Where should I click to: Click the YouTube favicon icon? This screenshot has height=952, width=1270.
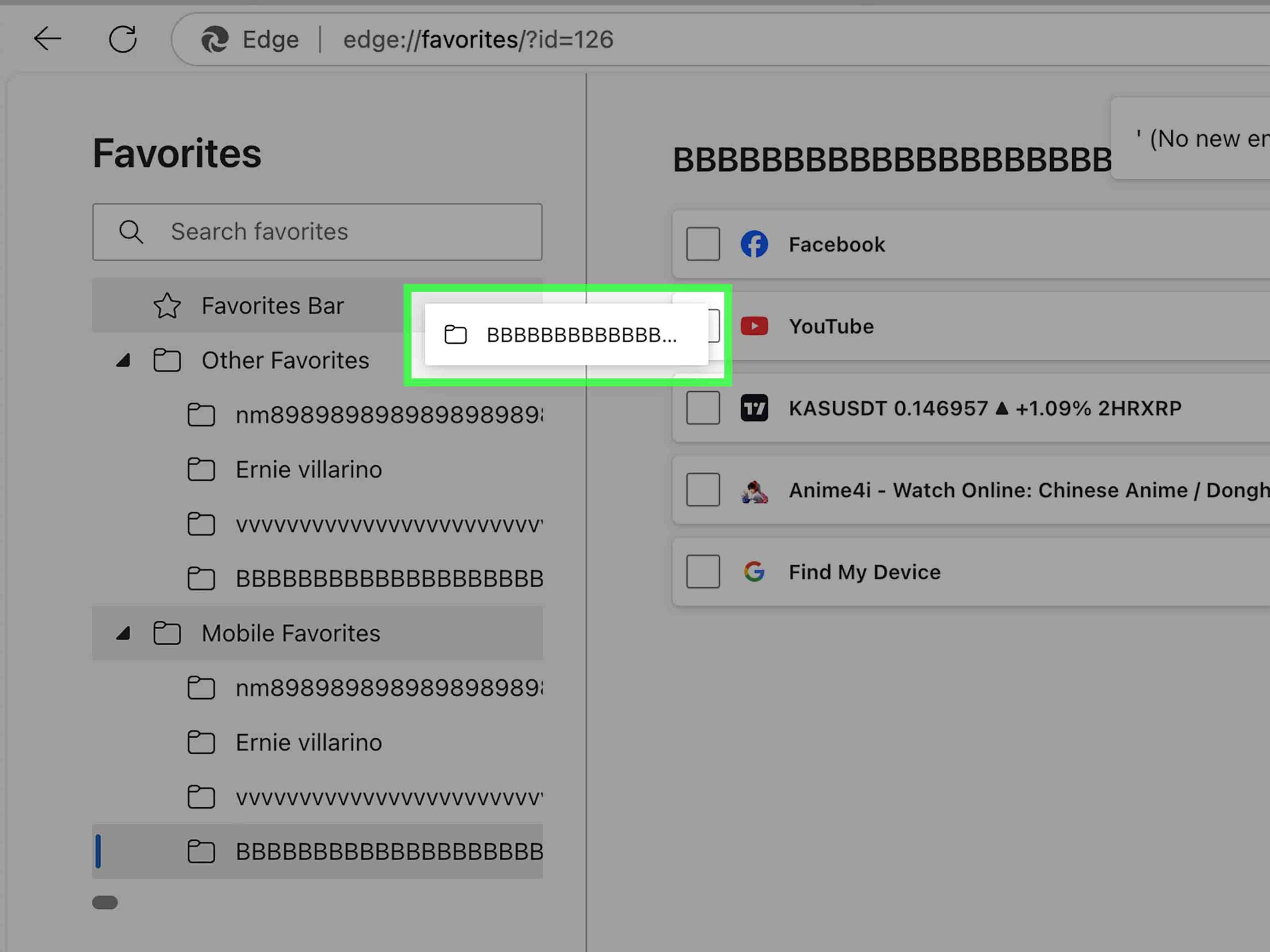pos(754,327)
